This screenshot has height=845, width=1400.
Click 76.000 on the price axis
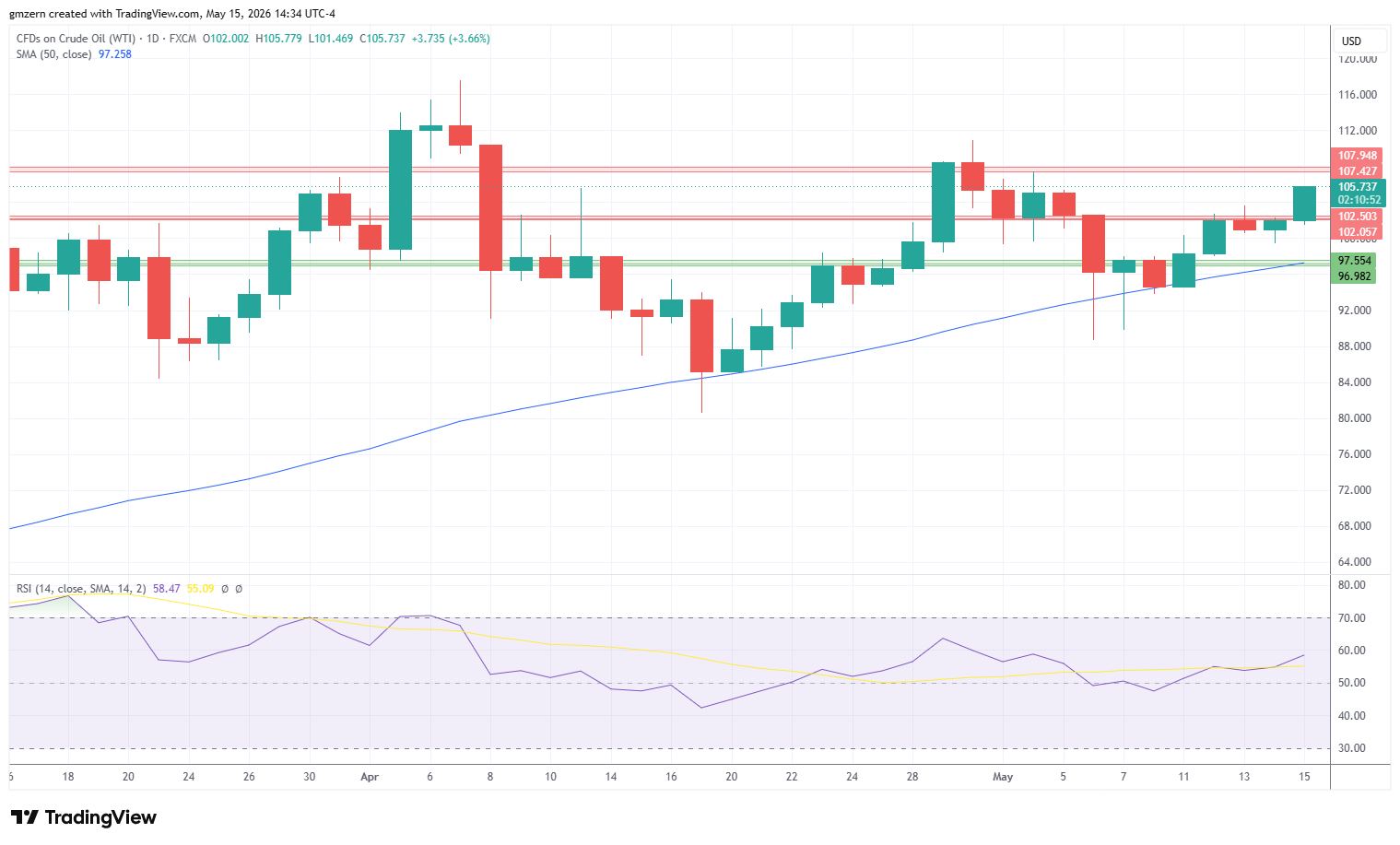[1355, 454]
